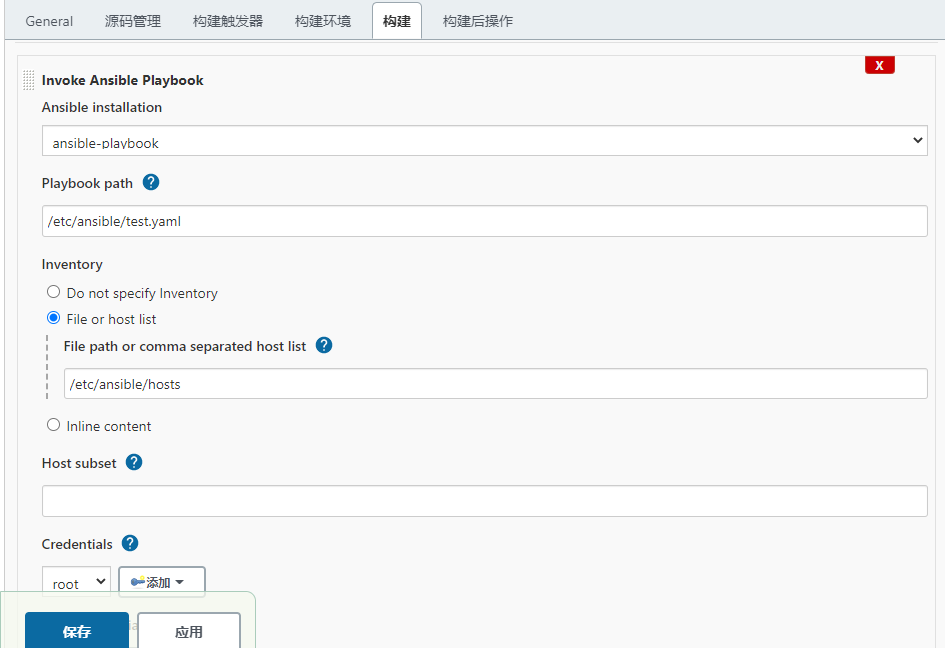Viewport: 945px width, 648px height.
Task: Click the Inventory label
Action: tap(72, 264)
